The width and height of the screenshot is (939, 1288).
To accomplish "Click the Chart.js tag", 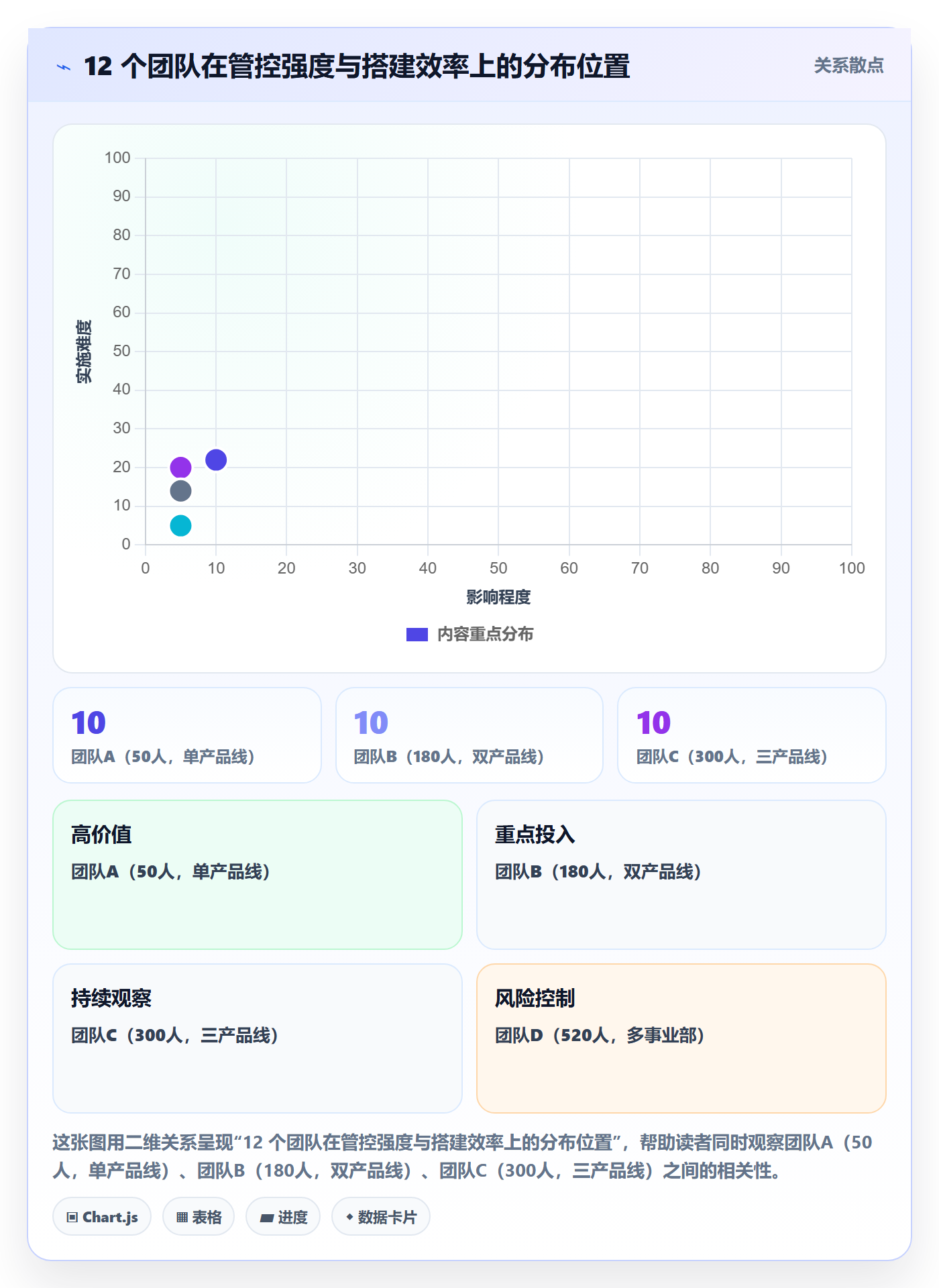I will point(102,1217).
